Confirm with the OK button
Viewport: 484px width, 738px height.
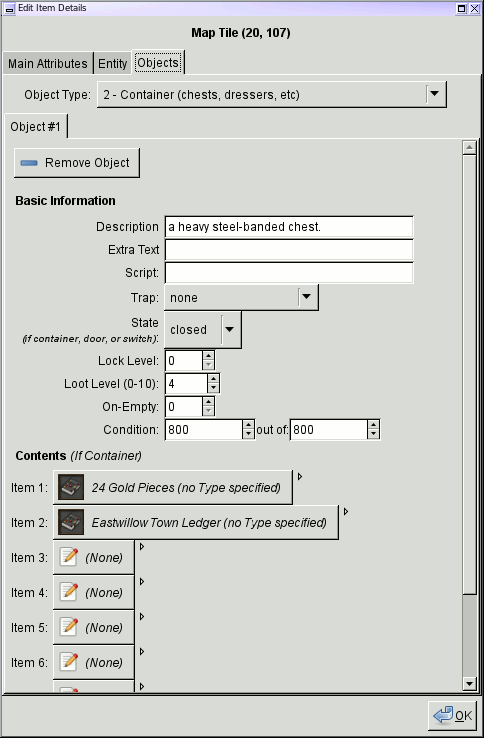[x=452, y=716]
